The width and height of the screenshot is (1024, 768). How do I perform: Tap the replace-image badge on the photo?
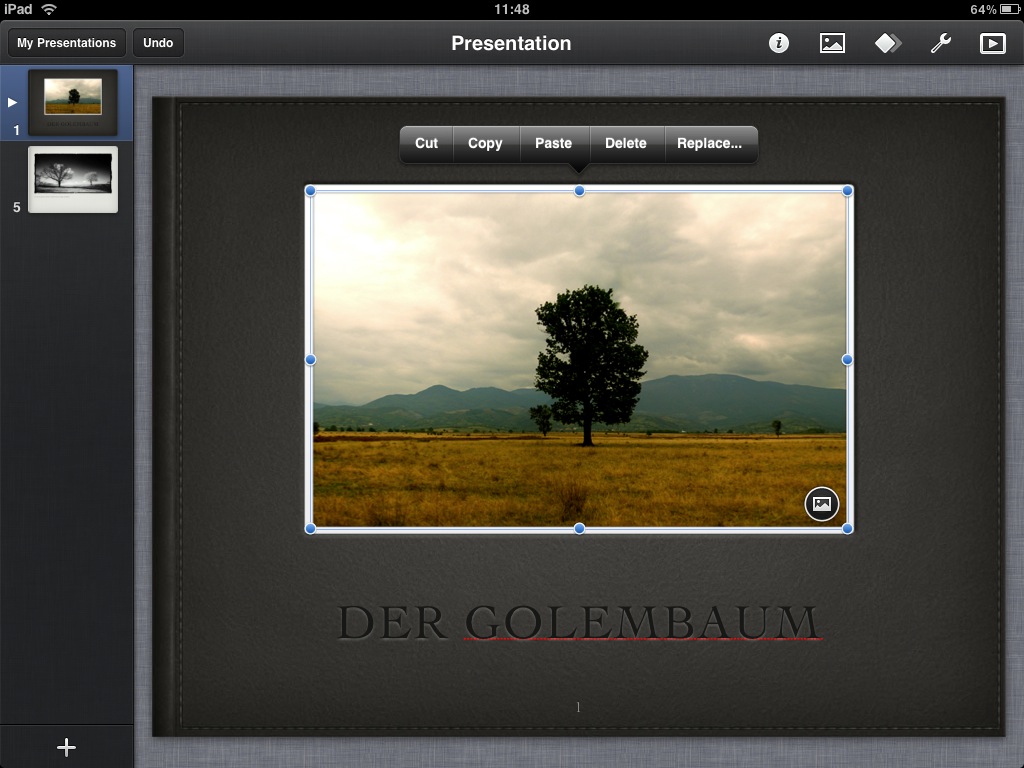pyautogui.click(x=821, y=504)
